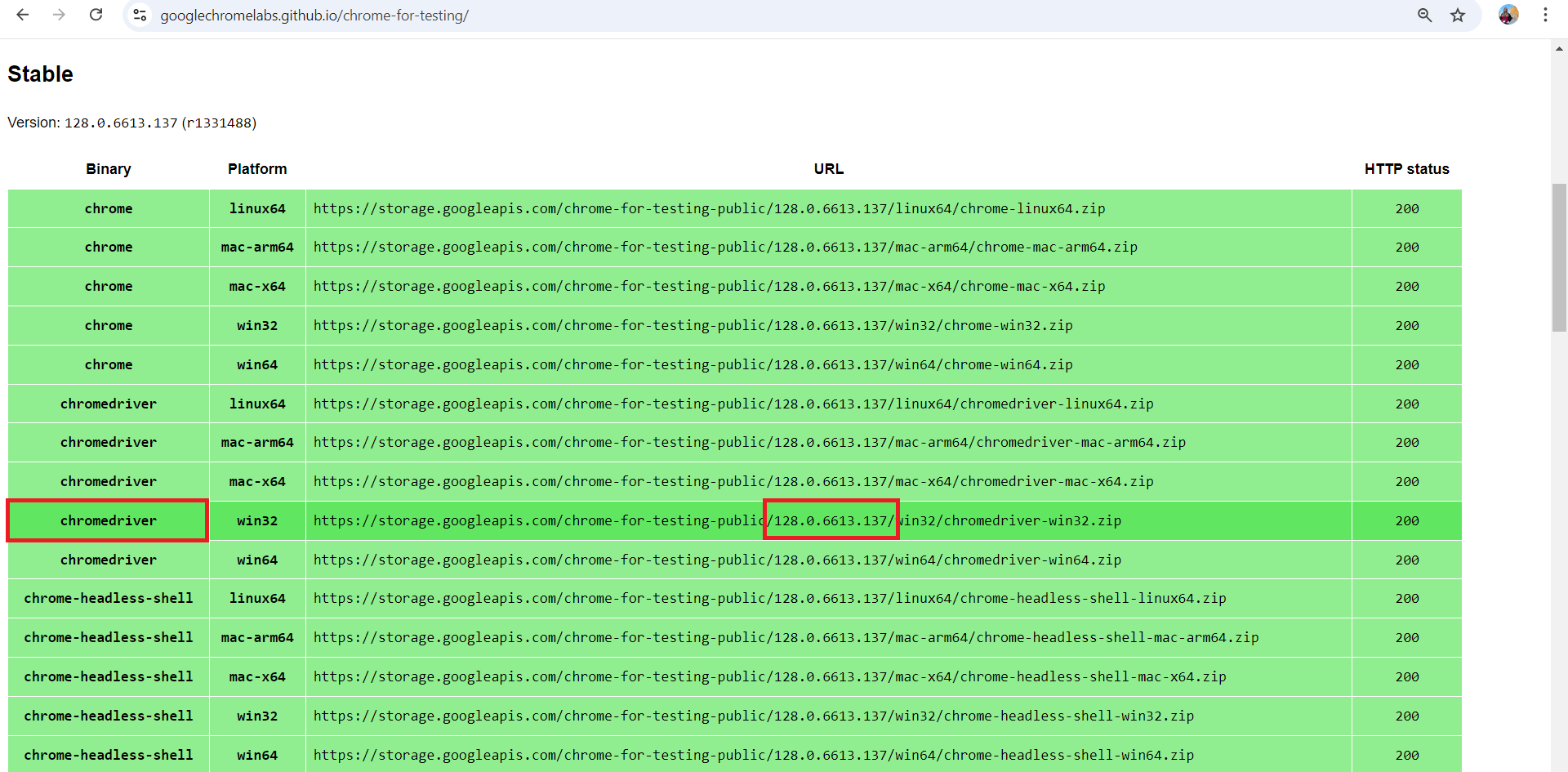Open the Chrome three-dot menu

pos(1545,15)
